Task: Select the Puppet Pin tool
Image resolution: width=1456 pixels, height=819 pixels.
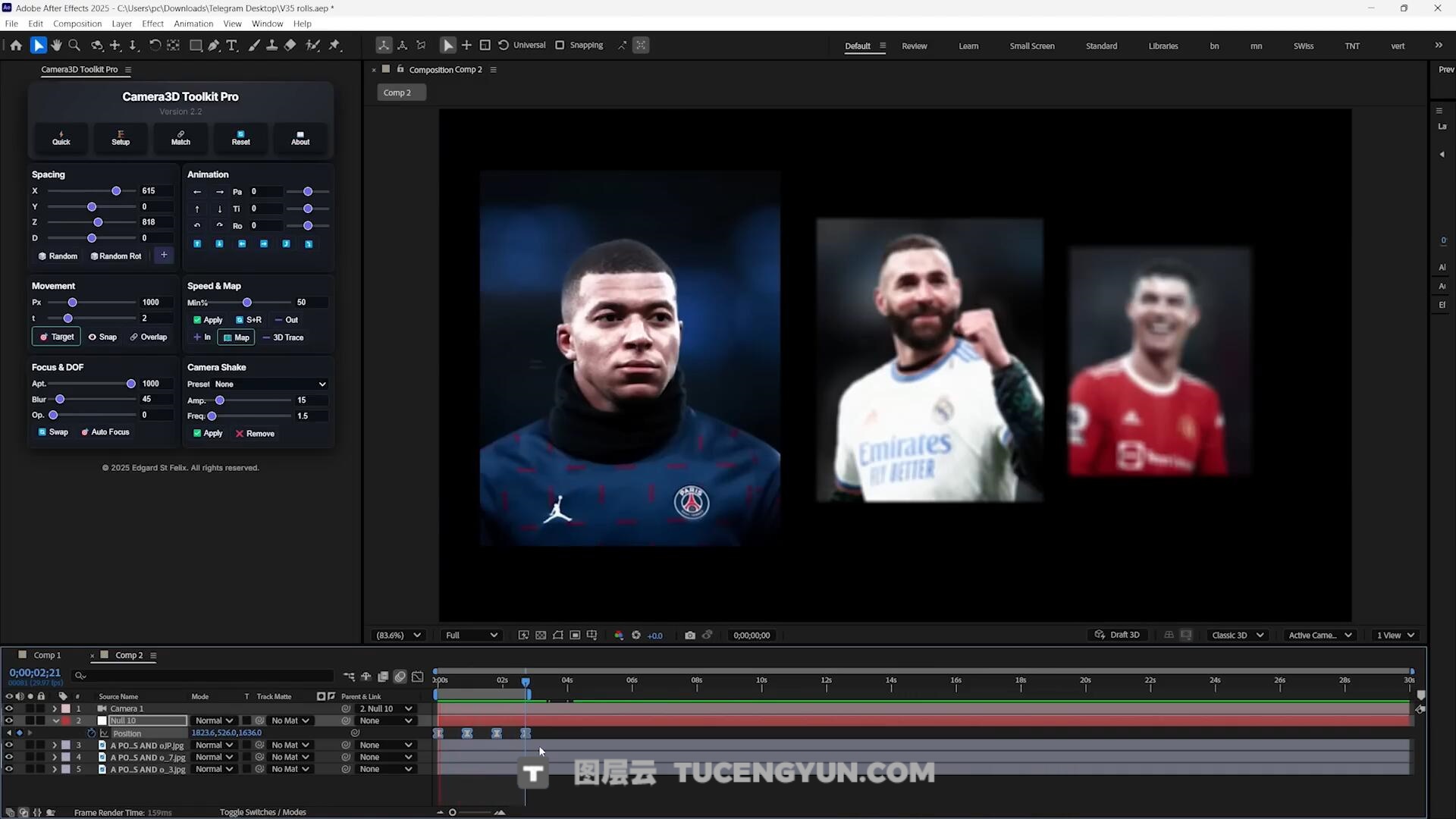Action: coord(334,45)
